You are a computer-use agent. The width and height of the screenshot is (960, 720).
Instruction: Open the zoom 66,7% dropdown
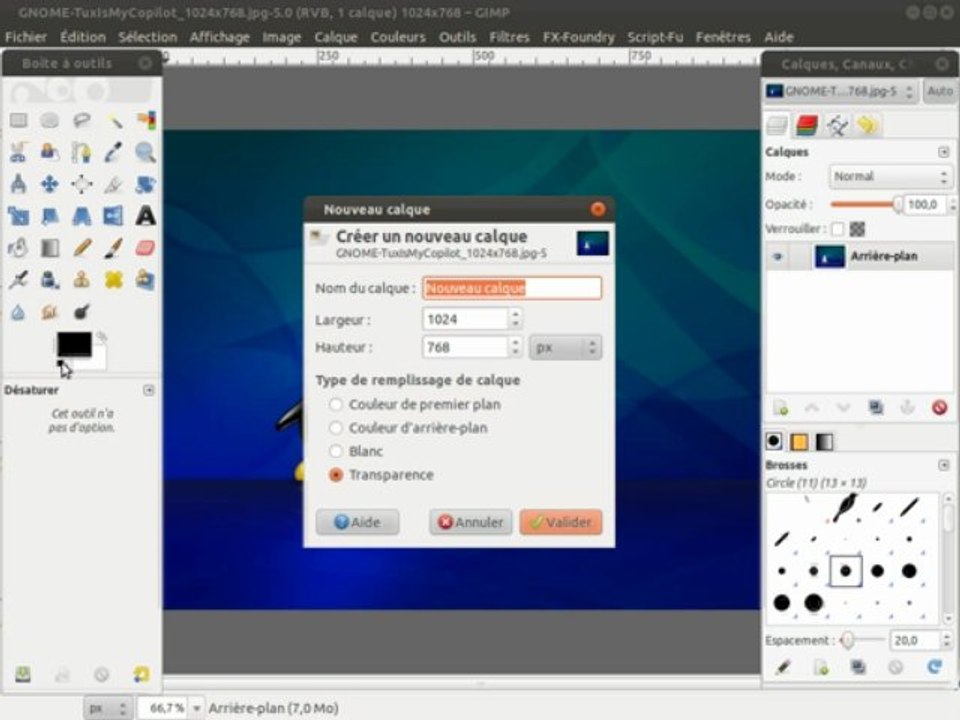(197, 708)
